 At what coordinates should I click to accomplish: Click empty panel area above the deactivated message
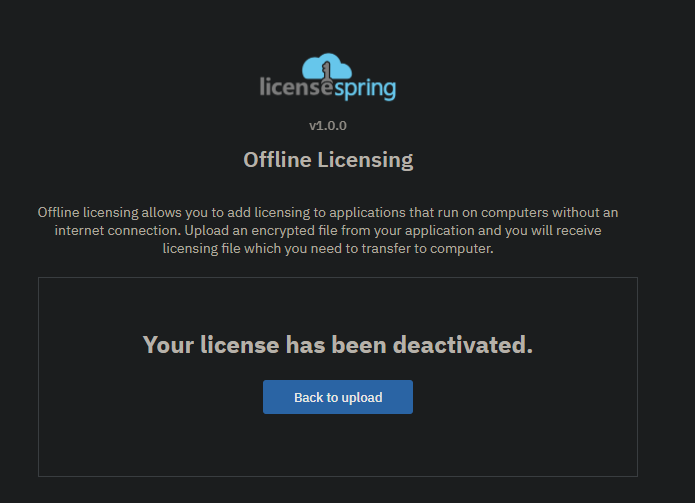click(338, 302)
